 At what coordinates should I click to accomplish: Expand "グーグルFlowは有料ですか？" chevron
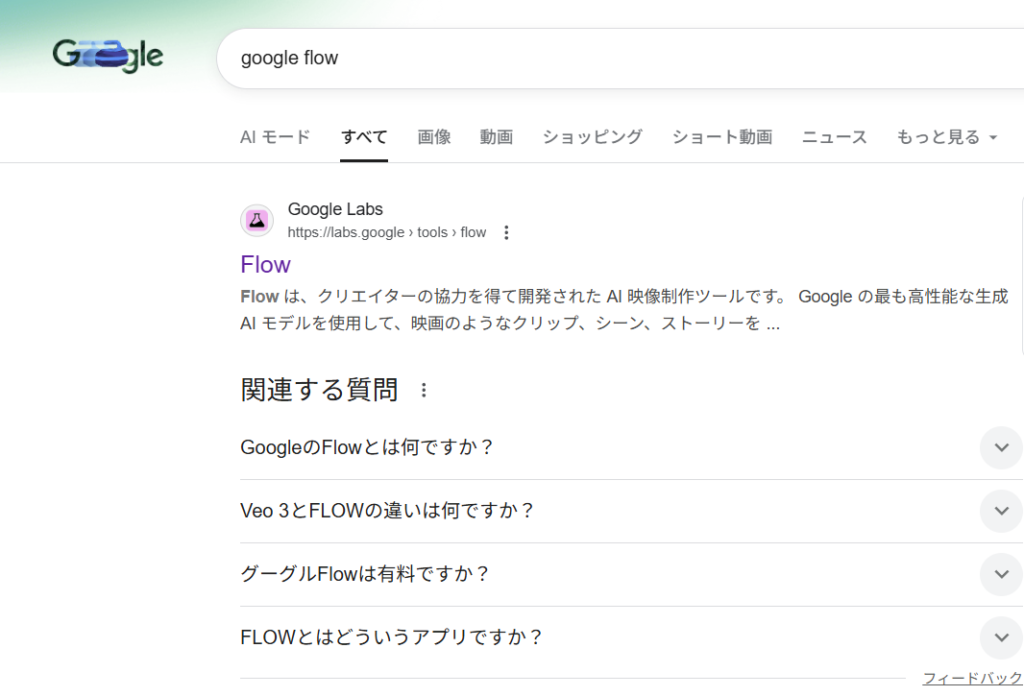pos(1001,574)
